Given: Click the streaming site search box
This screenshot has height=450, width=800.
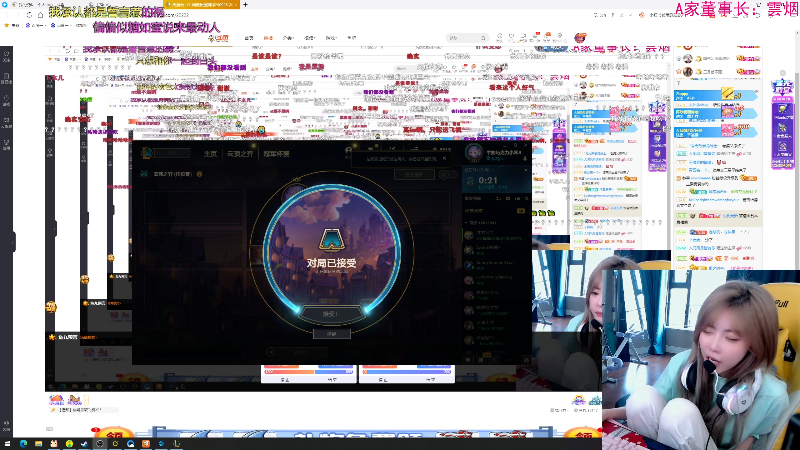Looking at the screenshot, I should click(x=467, y=38).
